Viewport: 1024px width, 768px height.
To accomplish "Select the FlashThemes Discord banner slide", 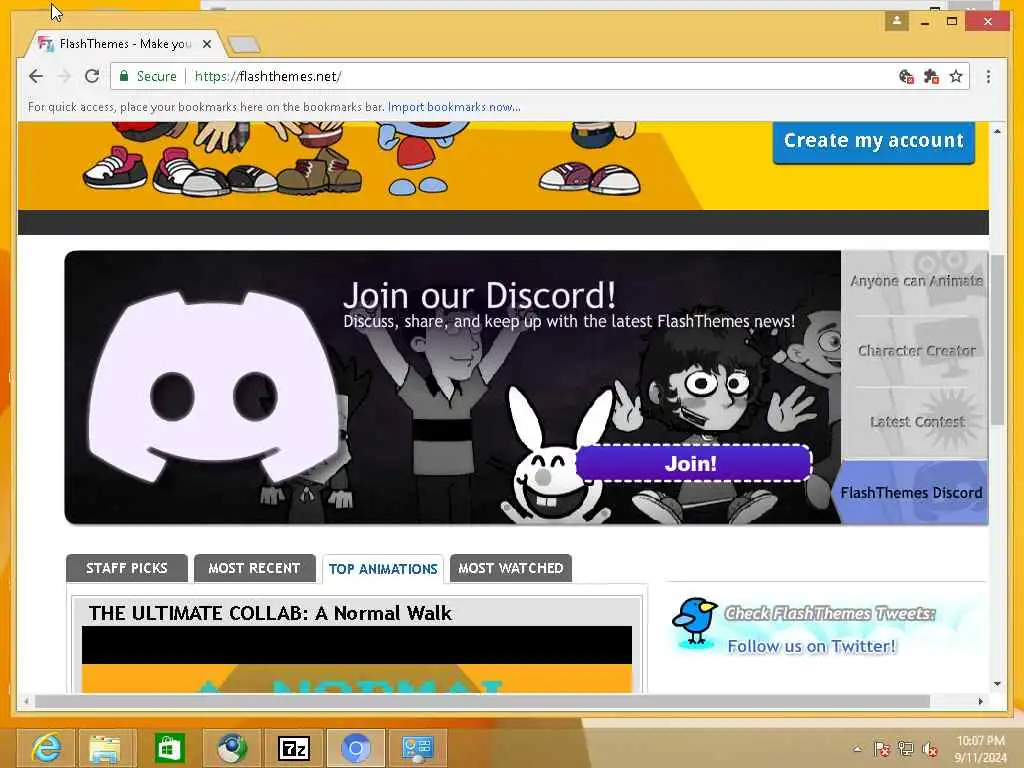I will pos(912,492).
